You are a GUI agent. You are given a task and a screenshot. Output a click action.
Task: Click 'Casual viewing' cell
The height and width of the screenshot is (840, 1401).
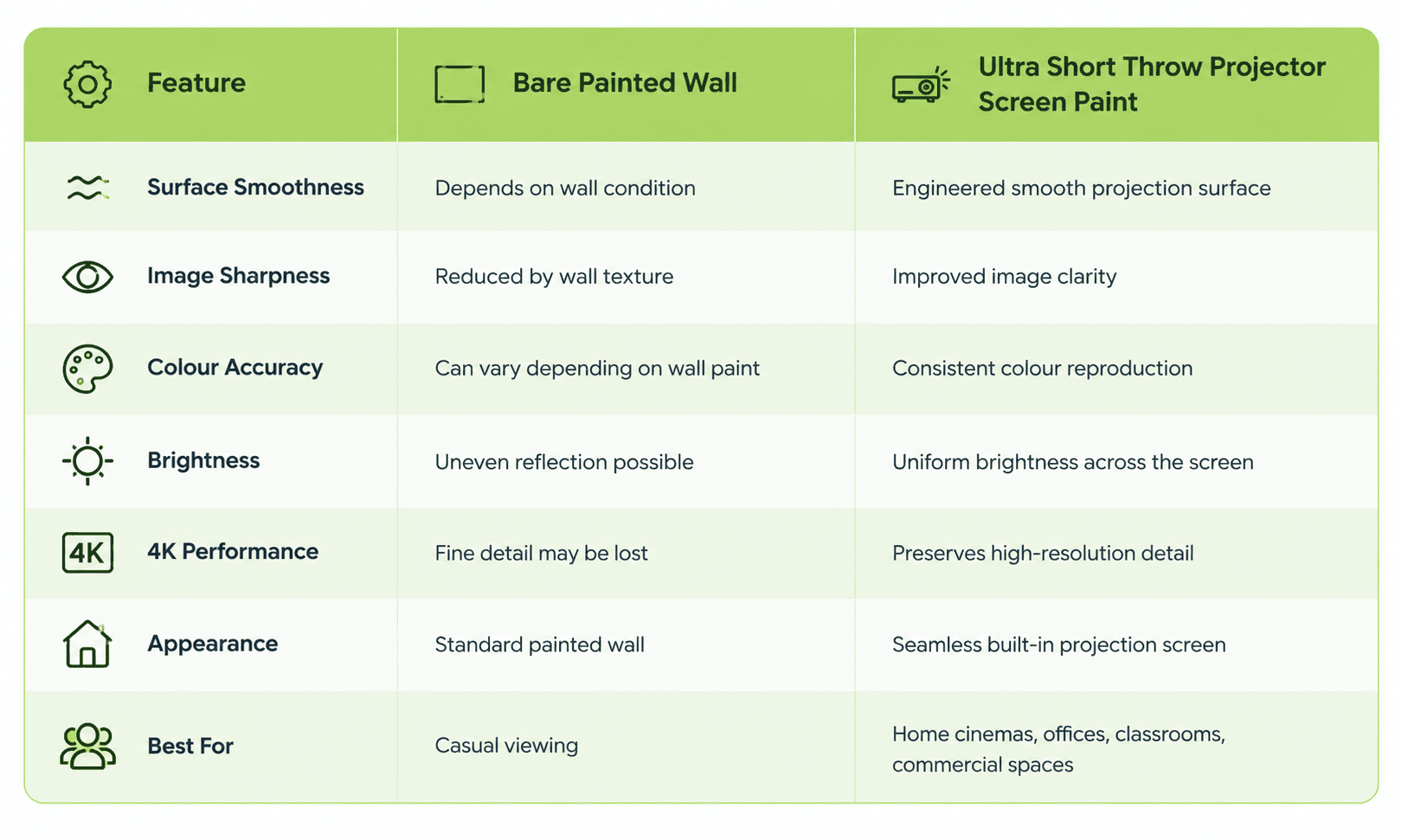click(x=506, y=746)
